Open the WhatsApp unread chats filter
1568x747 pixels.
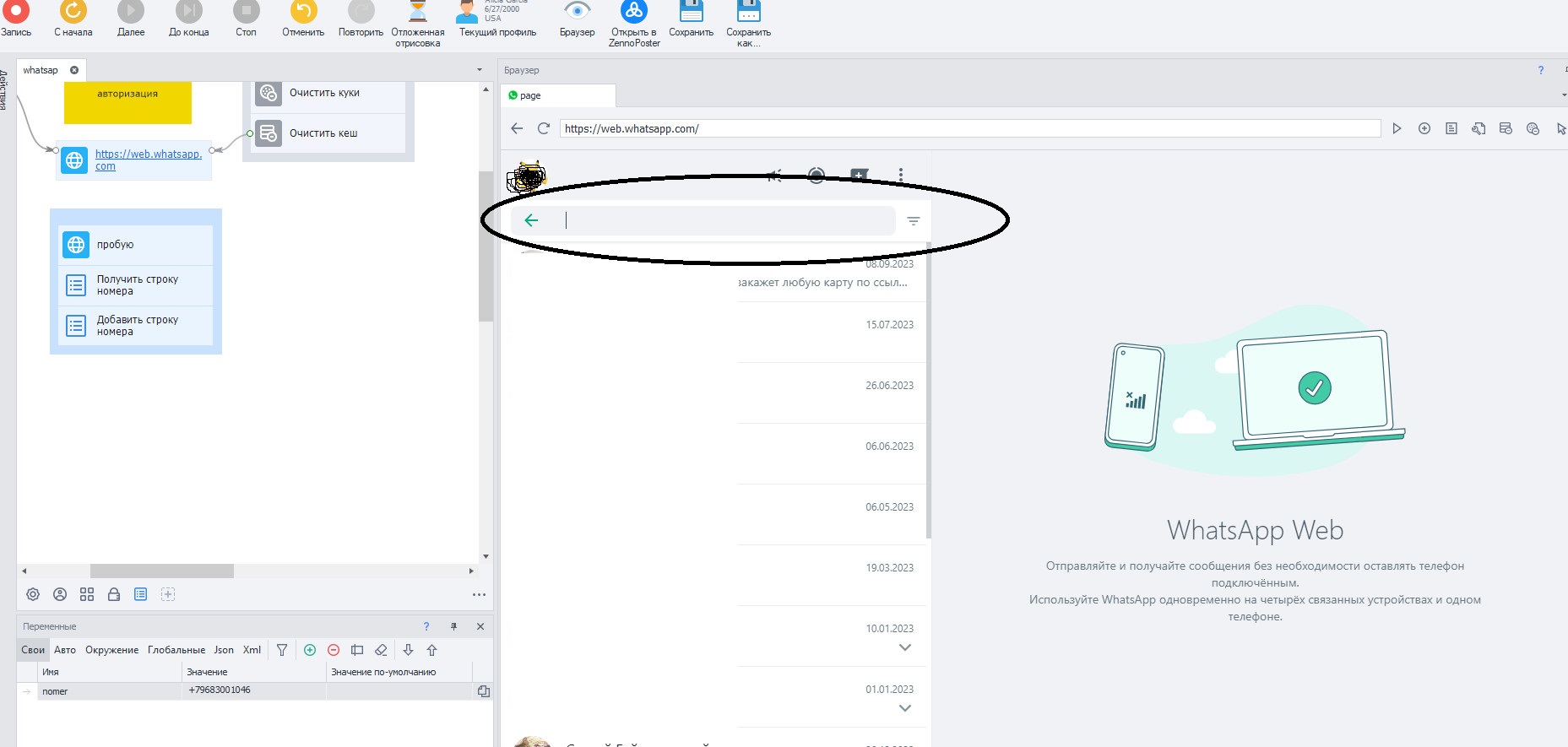tap(914, 221)
